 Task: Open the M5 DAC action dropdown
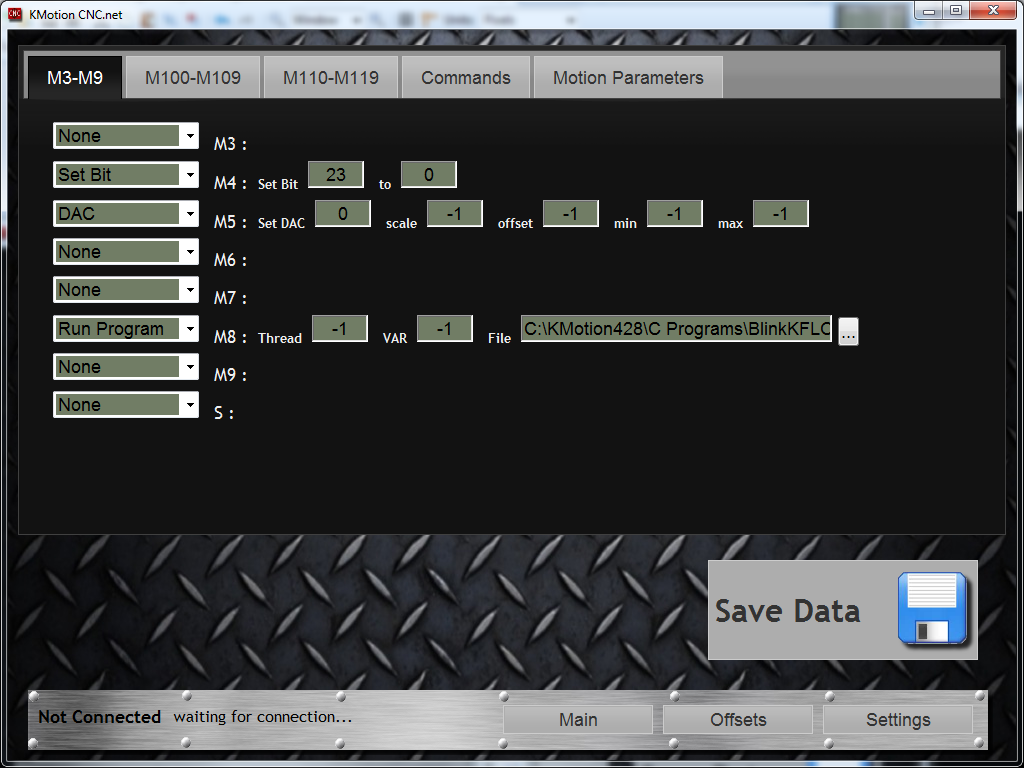pos(189,213)
